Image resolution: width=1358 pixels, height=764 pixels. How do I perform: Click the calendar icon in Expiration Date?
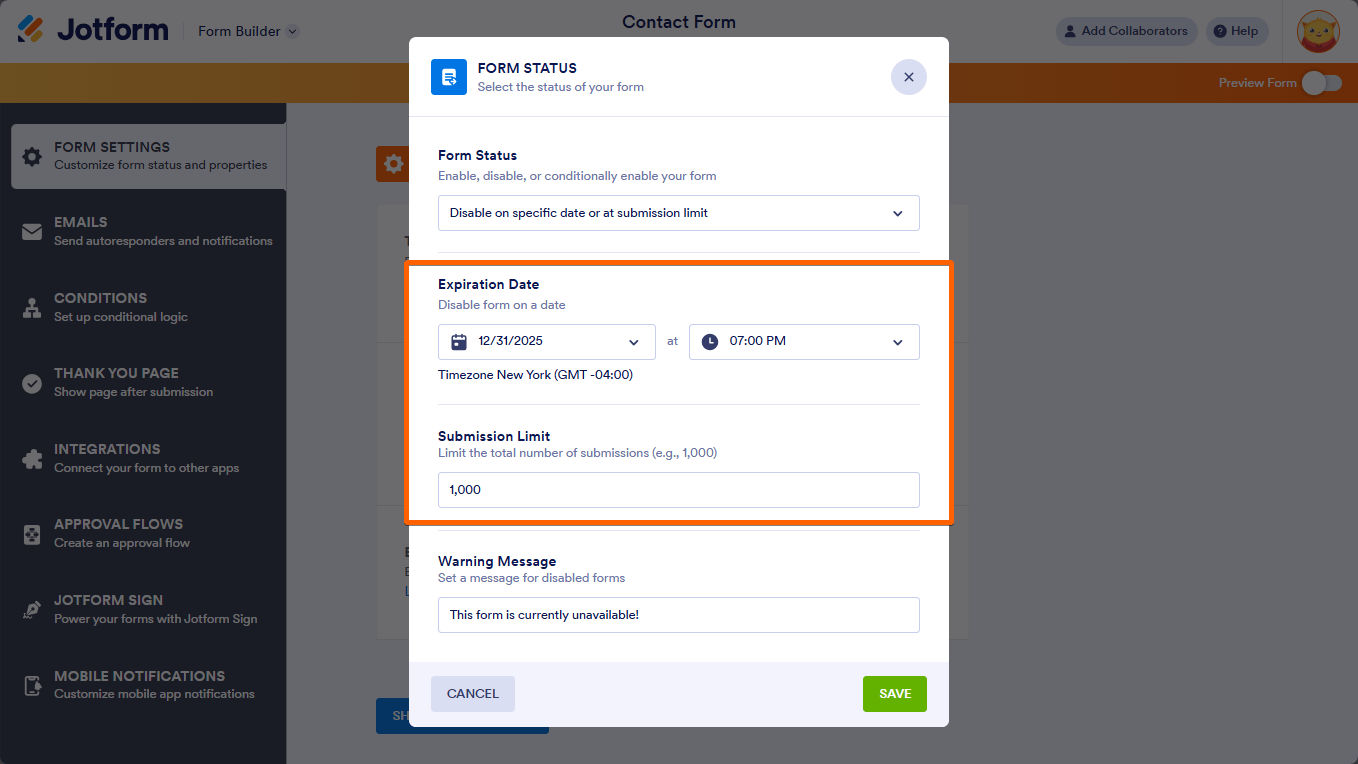pos(459,342)
